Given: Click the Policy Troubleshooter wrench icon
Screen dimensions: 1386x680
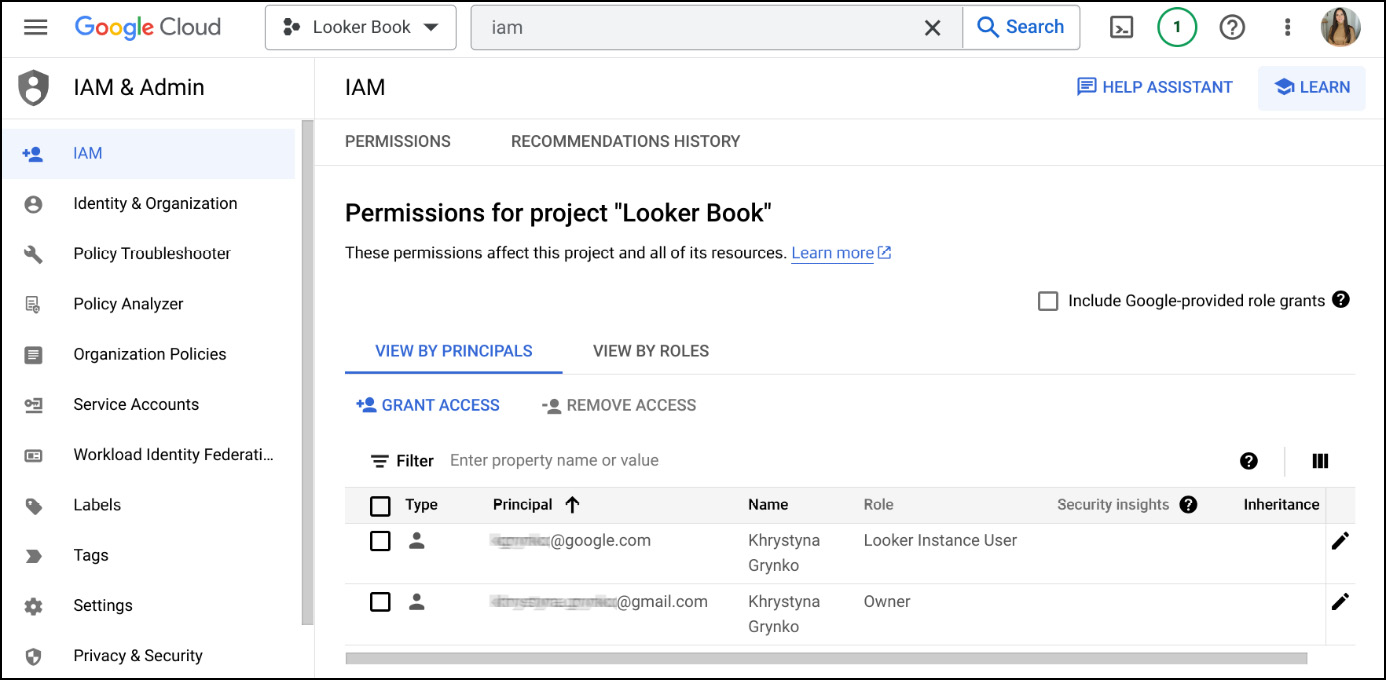Looking at the screenshot, I should pyautogui.click(x=33, y=254).
